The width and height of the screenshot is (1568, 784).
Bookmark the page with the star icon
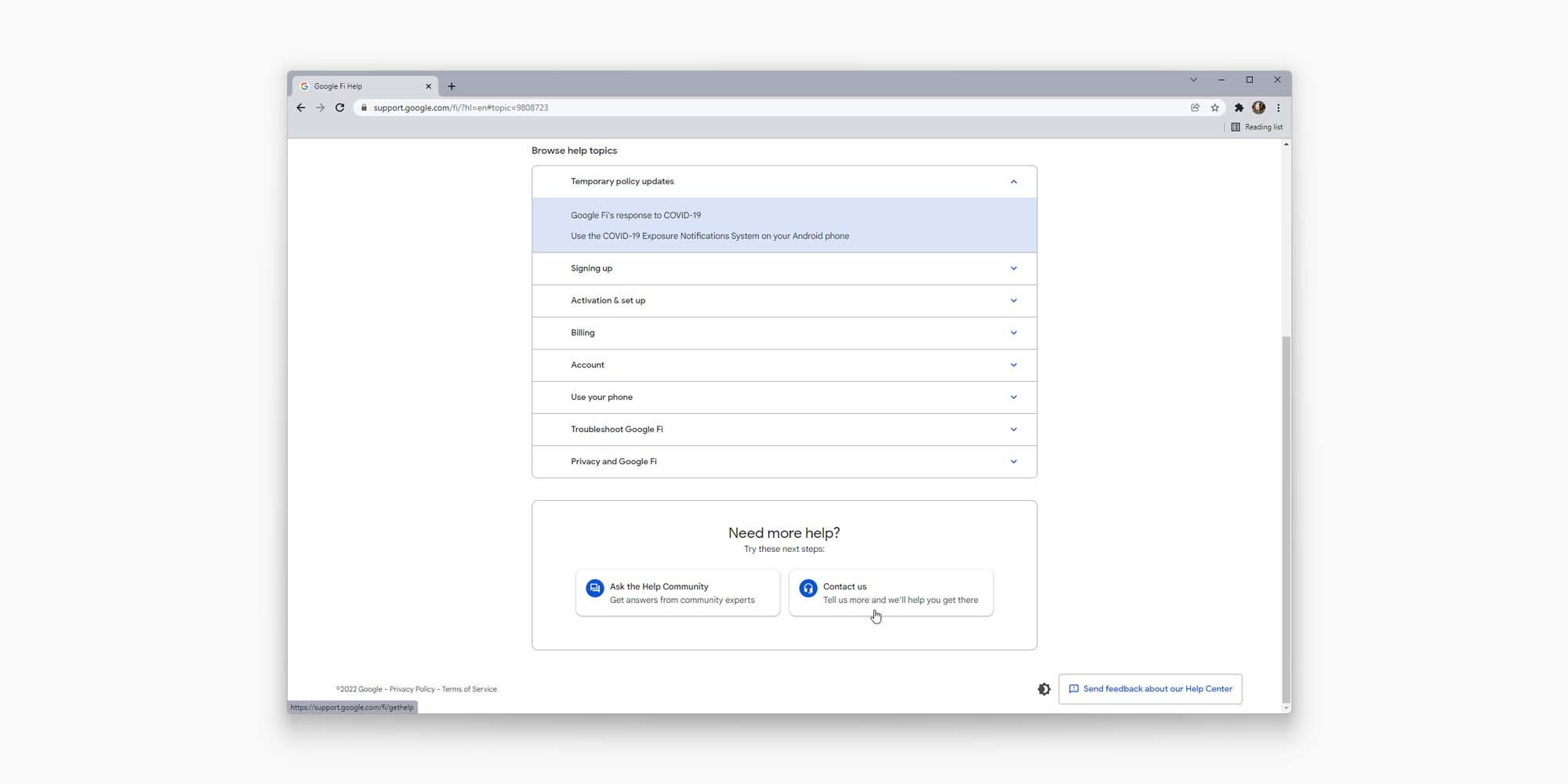pos(1214,107)
